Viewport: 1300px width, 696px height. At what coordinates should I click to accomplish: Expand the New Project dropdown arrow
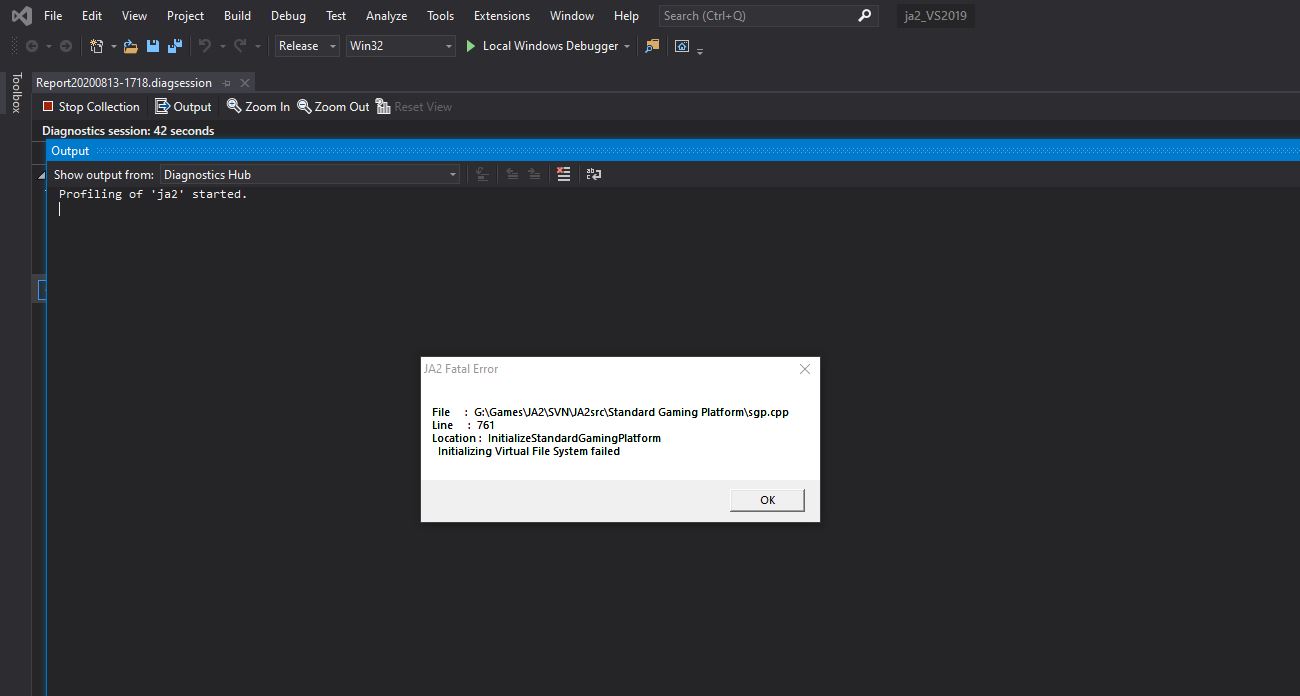(x=113, y=46)
